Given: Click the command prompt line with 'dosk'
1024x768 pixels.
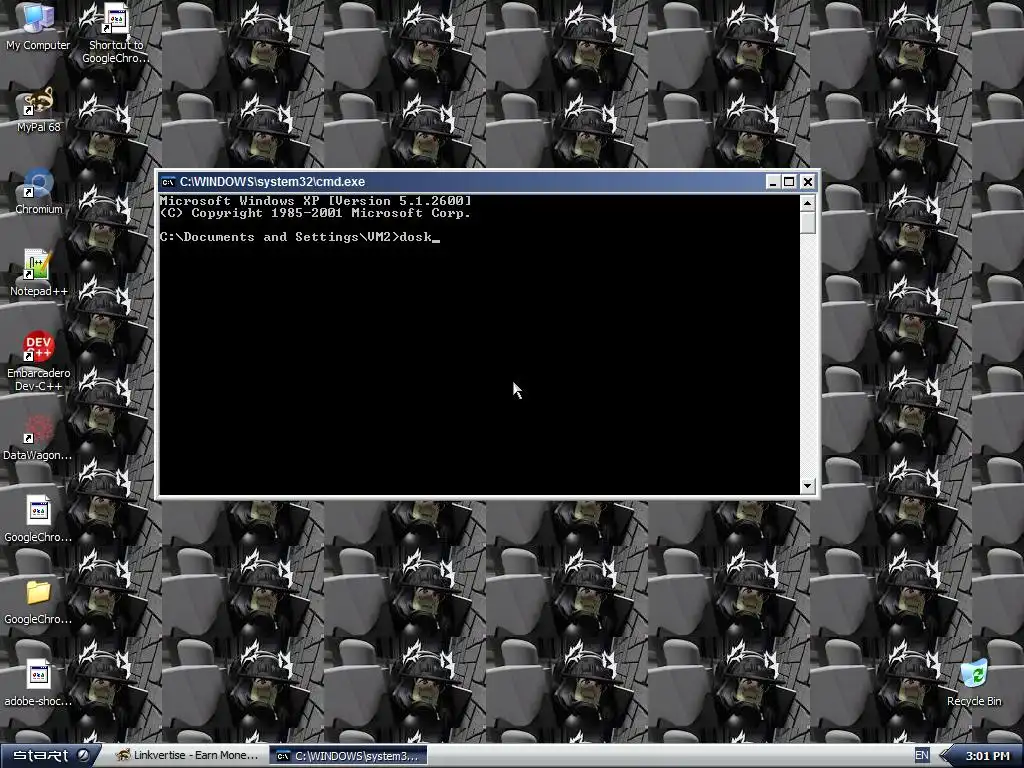Looking at the screenshot, I should click(300, 237).
